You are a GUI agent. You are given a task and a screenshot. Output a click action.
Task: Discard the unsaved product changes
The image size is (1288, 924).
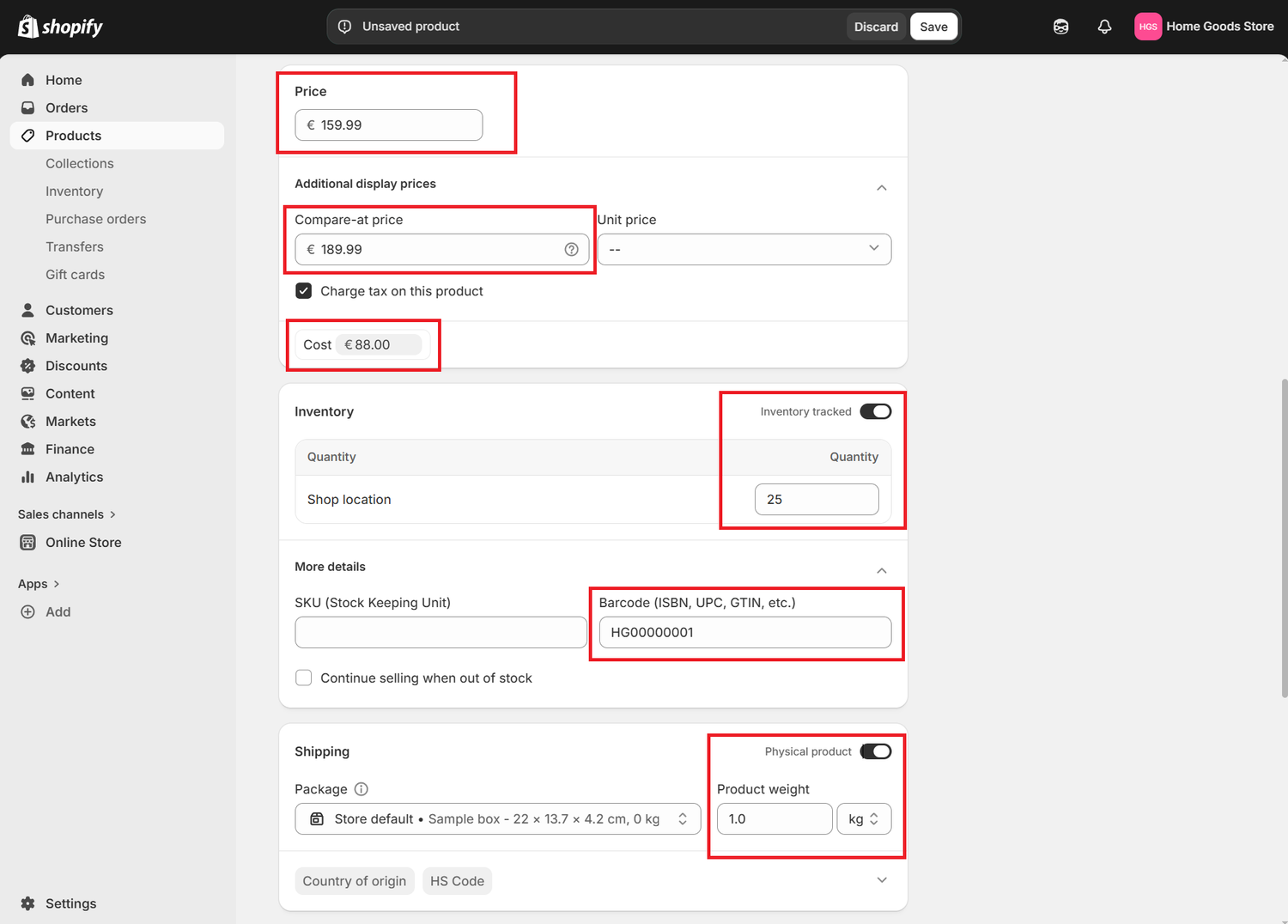pos(876,27)
